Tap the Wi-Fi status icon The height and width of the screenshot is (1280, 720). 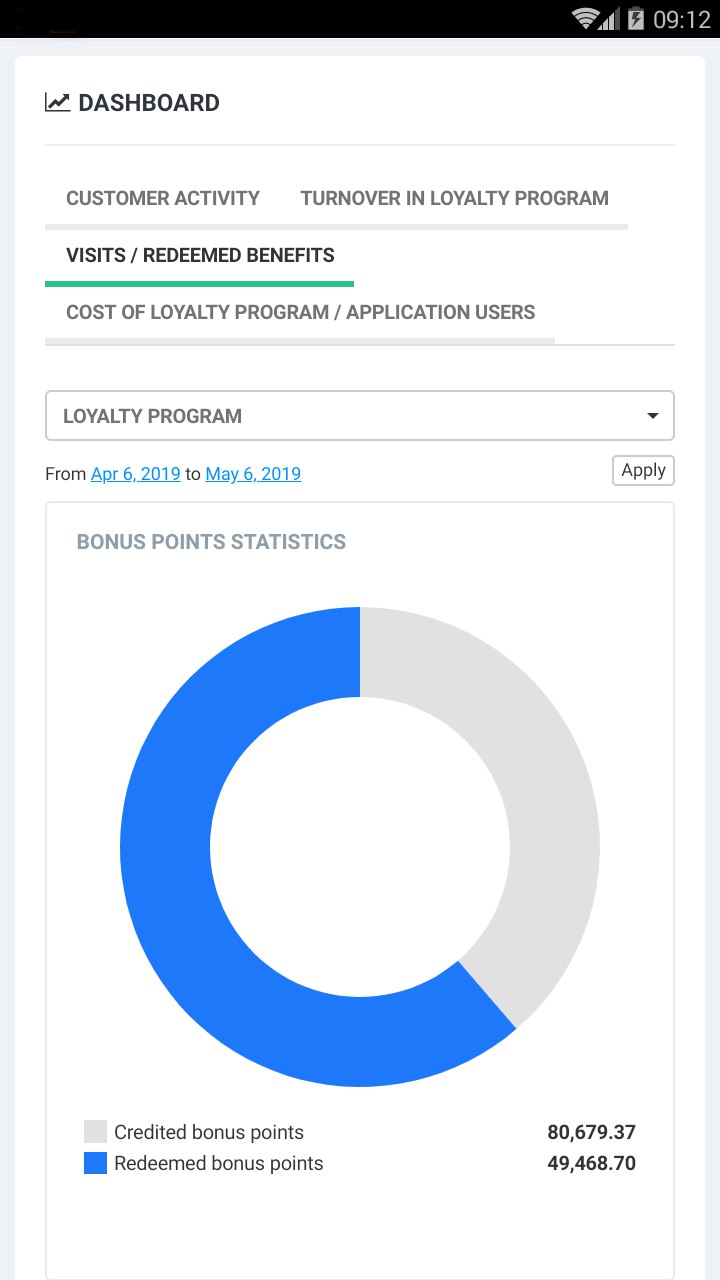click(585, 19)
